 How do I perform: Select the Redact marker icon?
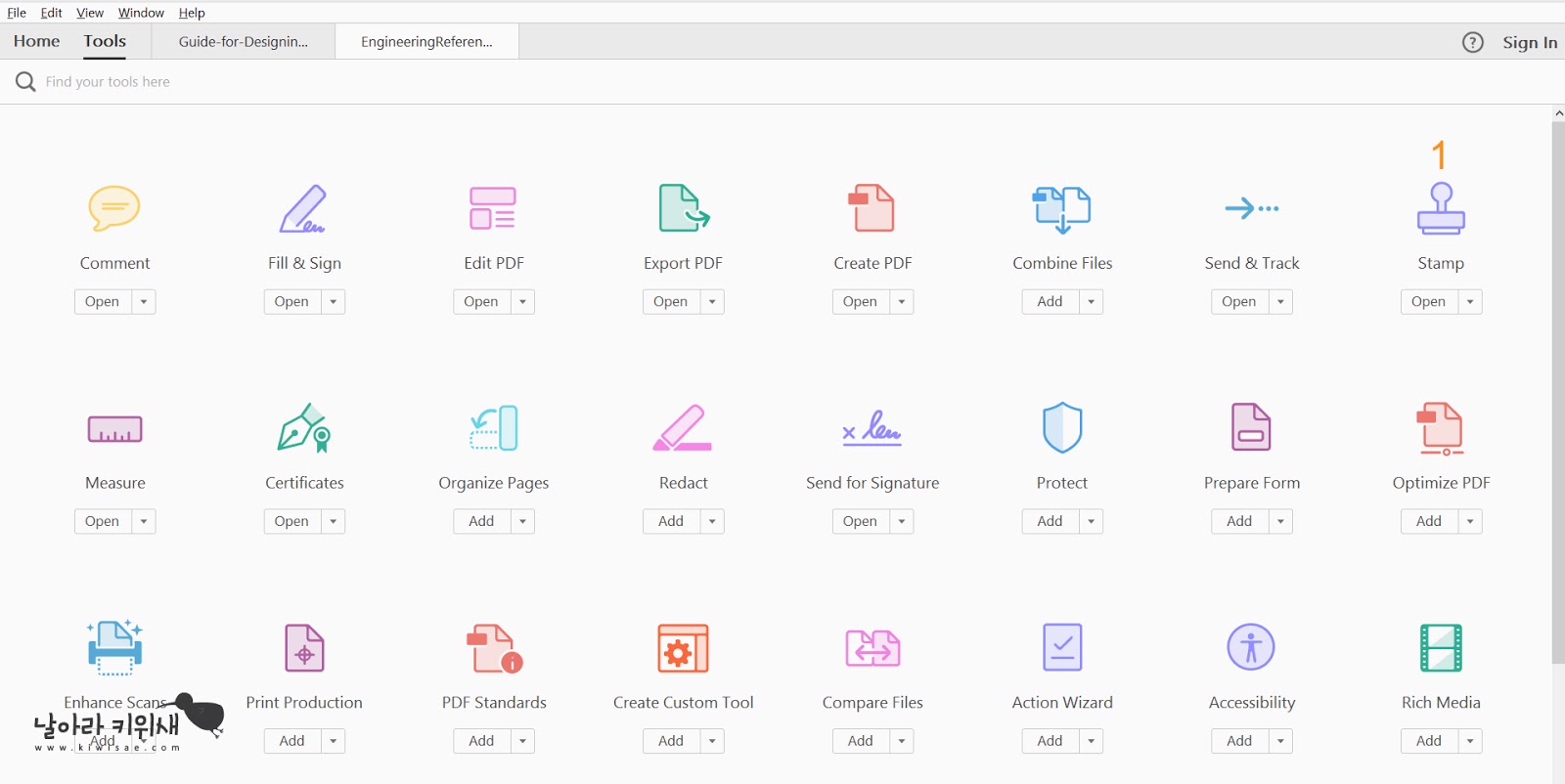683,428
